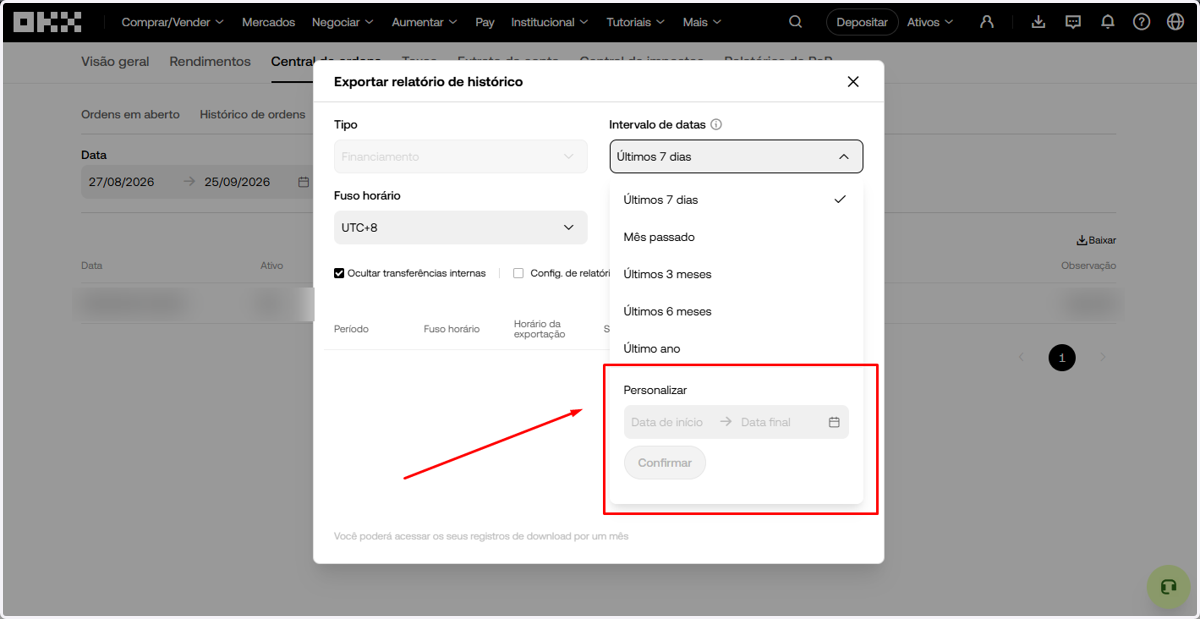Switch to Central de ordens tab
The height and width of the screenshot is (619, 1200).
[326, 61]
